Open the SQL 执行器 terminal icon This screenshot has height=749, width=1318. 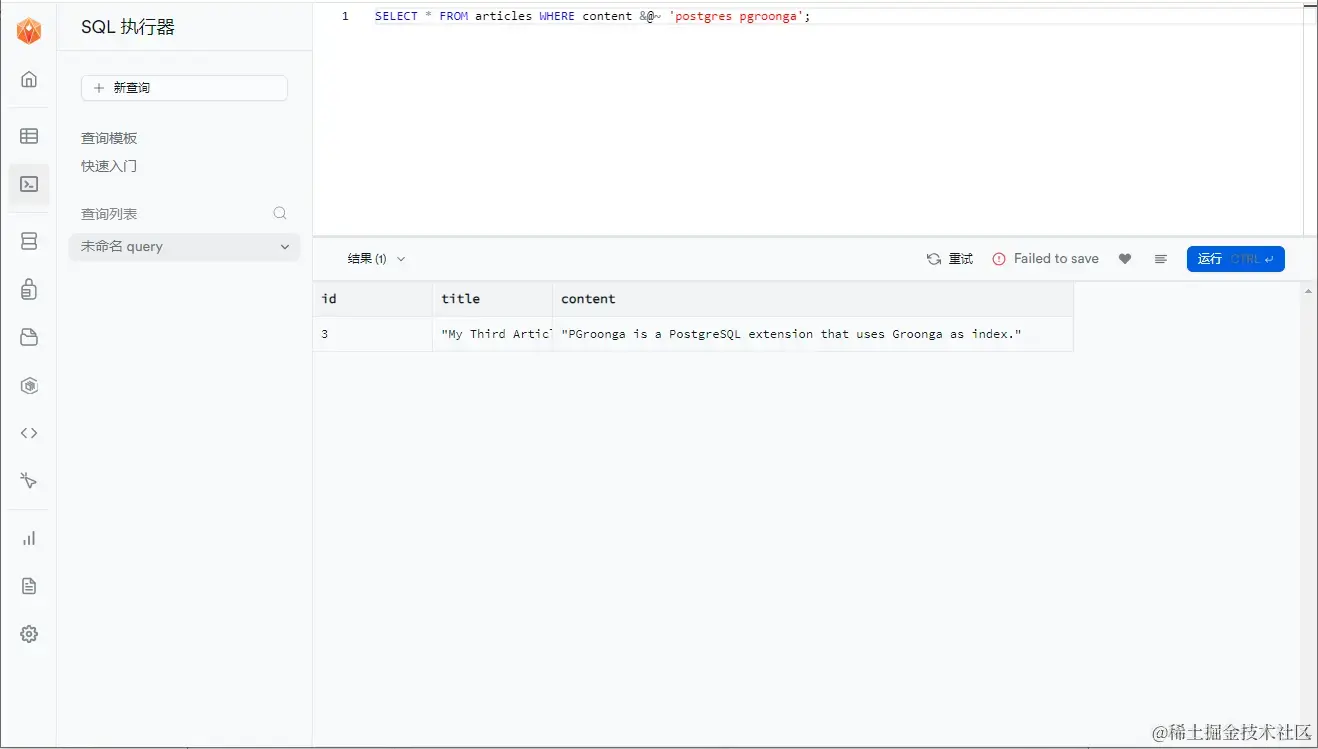point(28,185)
